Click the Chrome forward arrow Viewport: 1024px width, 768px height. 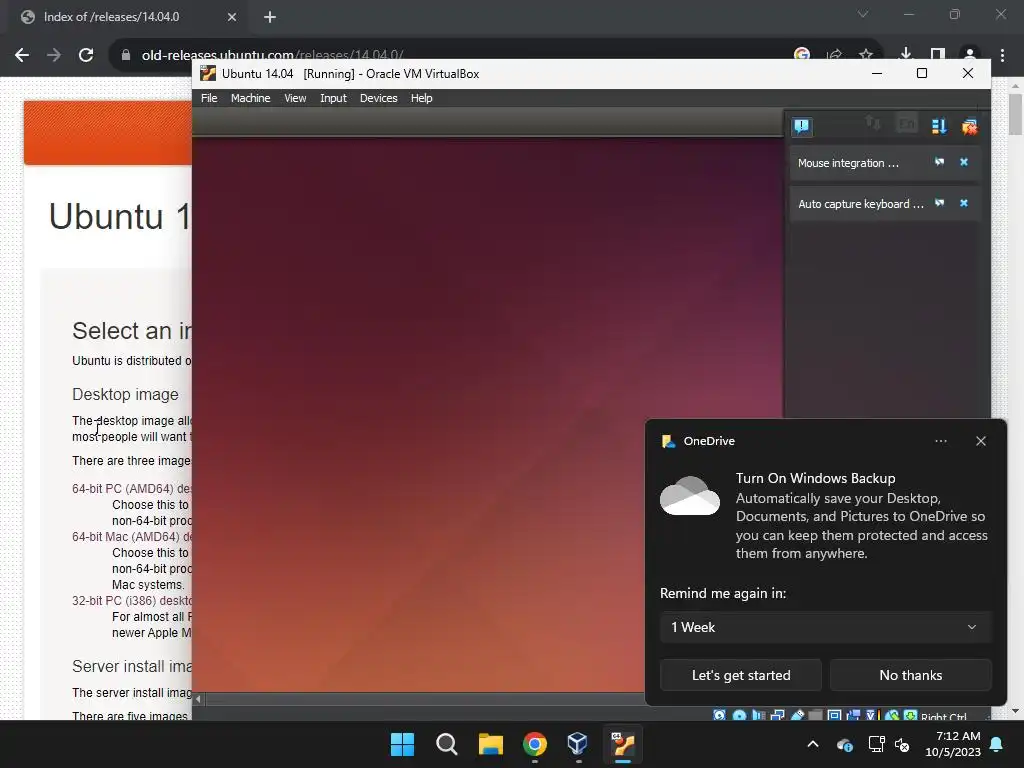pos(54,55)
